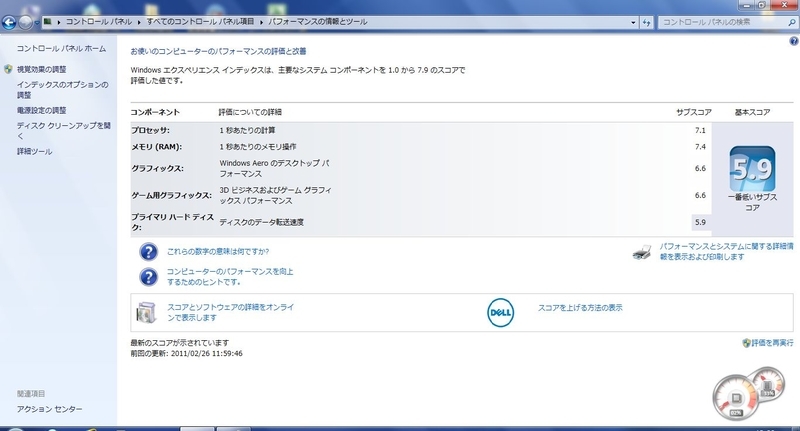Open コントロール パネル ホーム link
This screenshot has width=800, height=431.
pyautogui.click(x=61, y=48)
